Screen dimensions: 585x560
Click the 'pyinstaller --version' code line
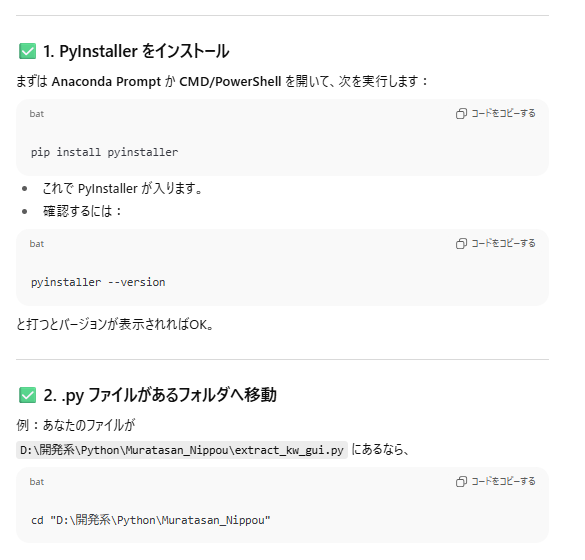pyautogui.click(x=98, y=282)
